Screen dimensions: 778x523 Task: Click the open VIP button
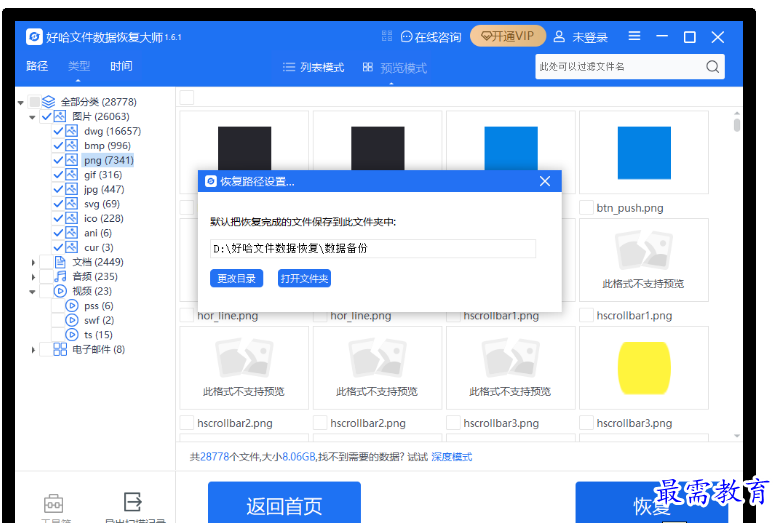[x=508, y=36]
